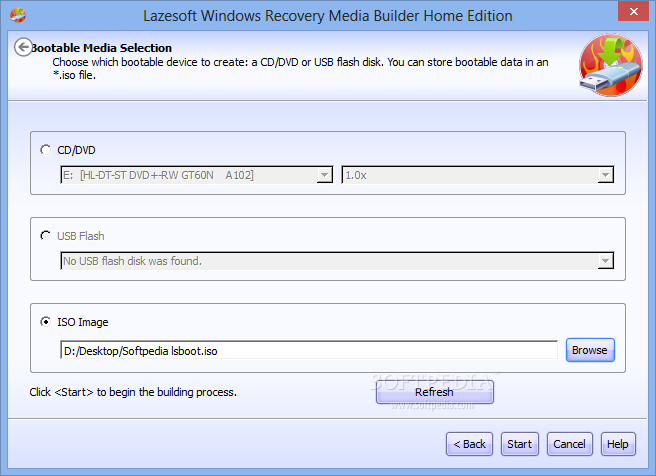Click the Browse button

(590, 350)
